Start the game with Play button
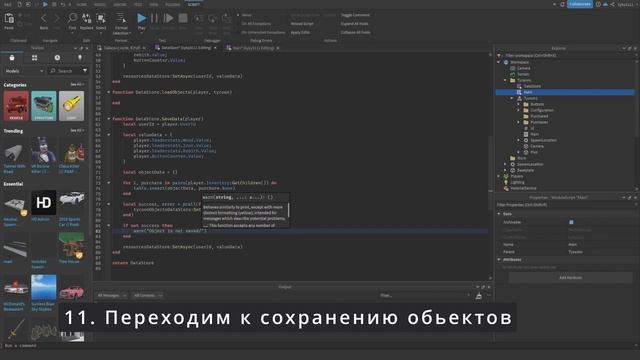Viewport: 640px width, 360px height. pyautogui.click(x=141, y=18)
